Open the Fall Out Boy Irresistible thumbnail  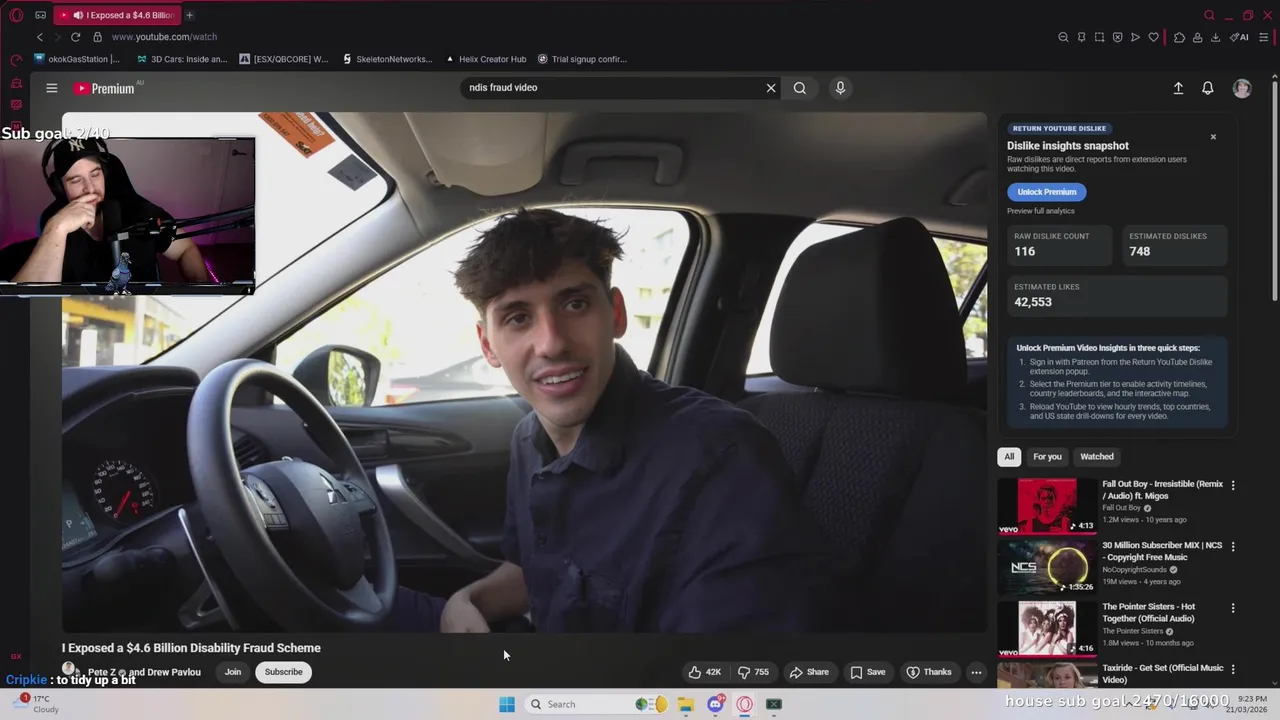[1047, 507]
